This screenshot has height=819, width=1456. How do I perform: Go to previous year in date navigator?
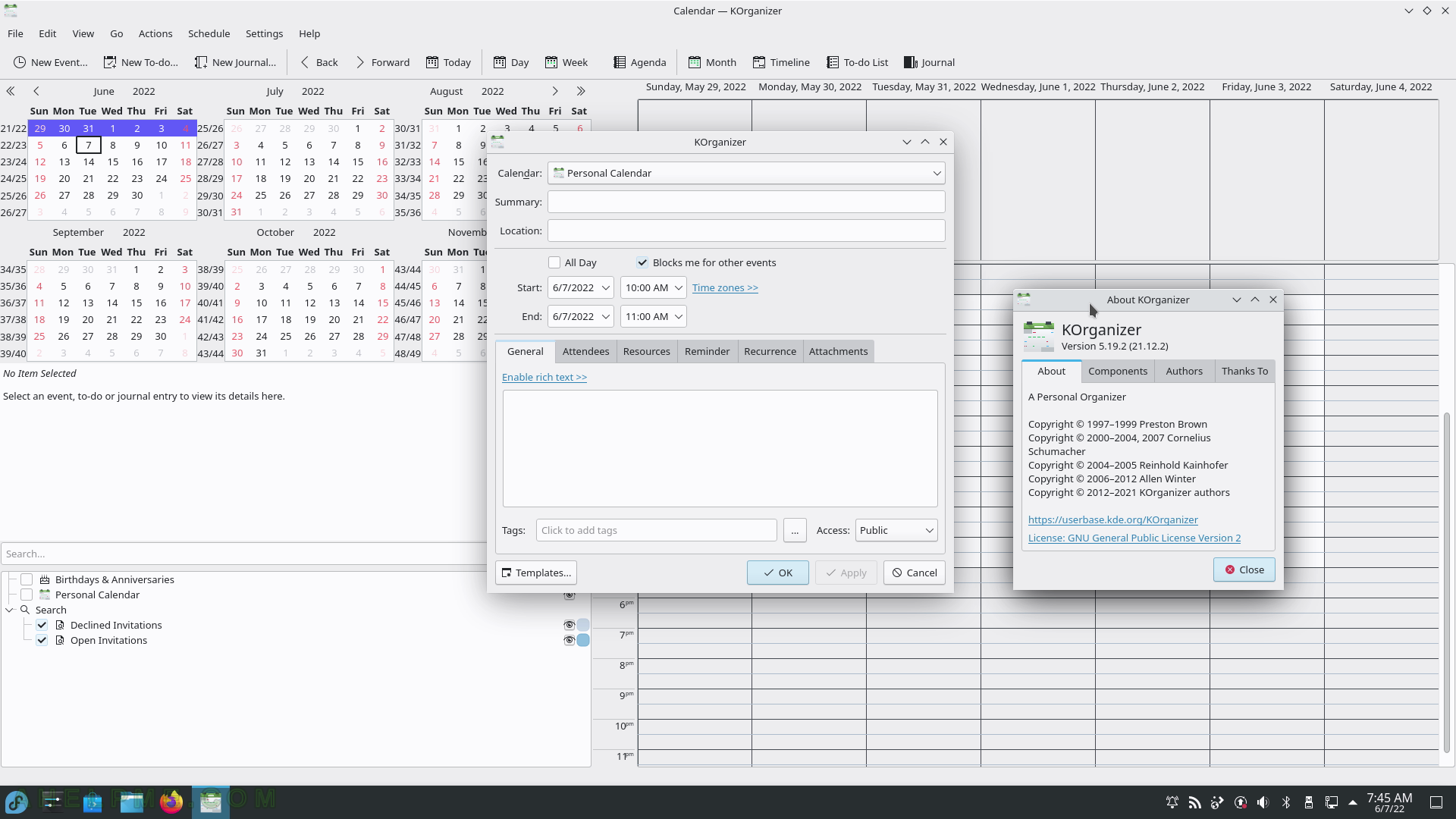click(11, 91)
